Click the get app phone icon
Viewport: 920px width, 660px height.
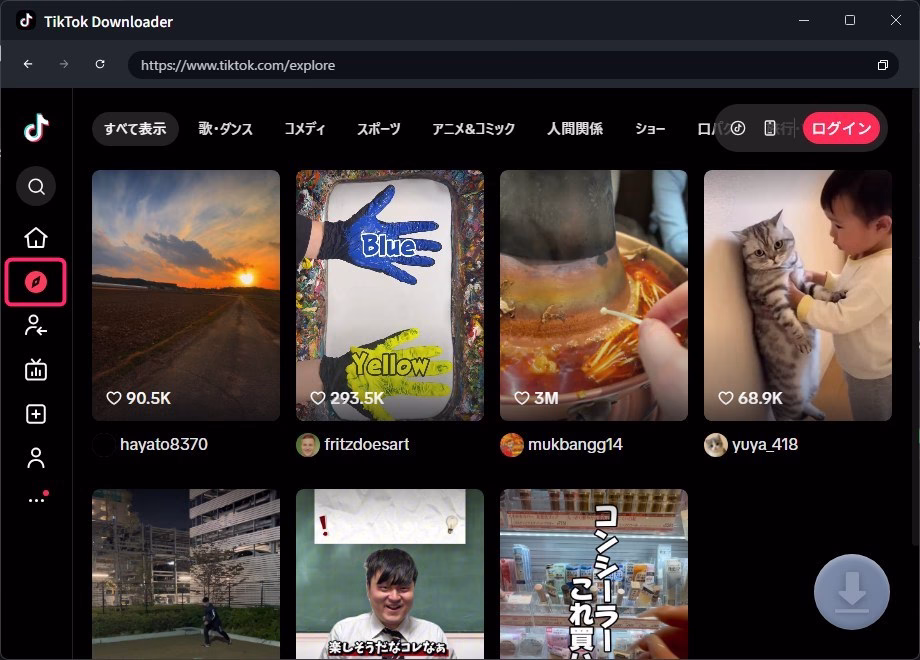(x=770, y=128)
